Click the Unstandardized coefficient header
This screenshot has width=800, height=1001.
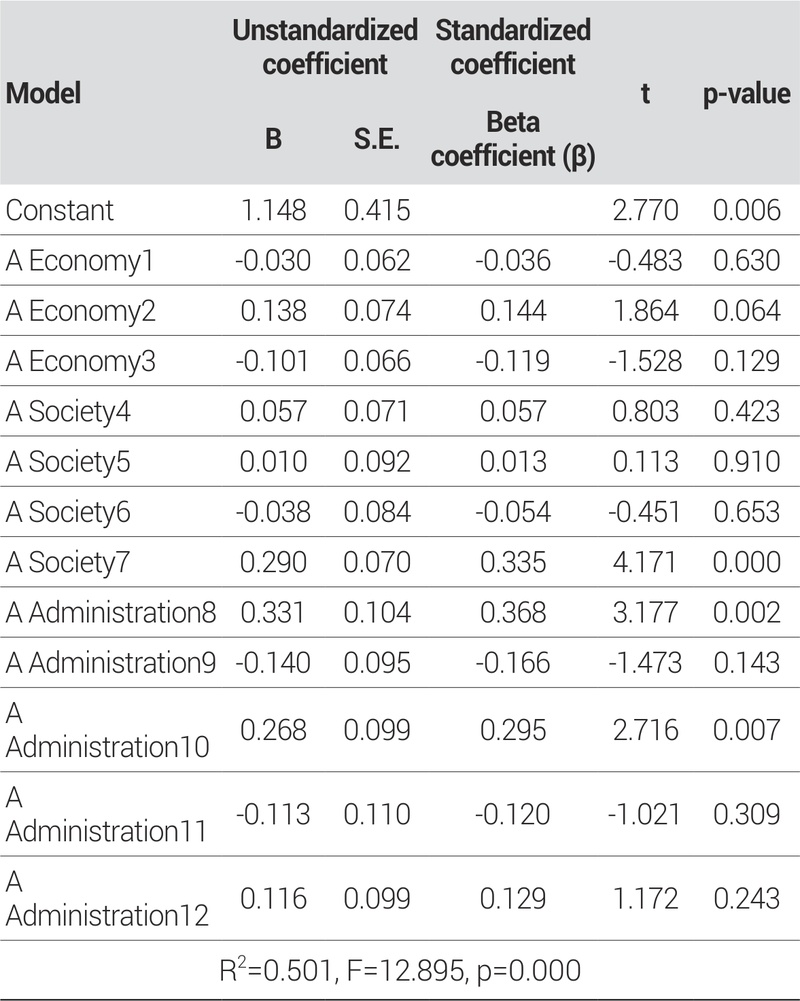(324, 47)
